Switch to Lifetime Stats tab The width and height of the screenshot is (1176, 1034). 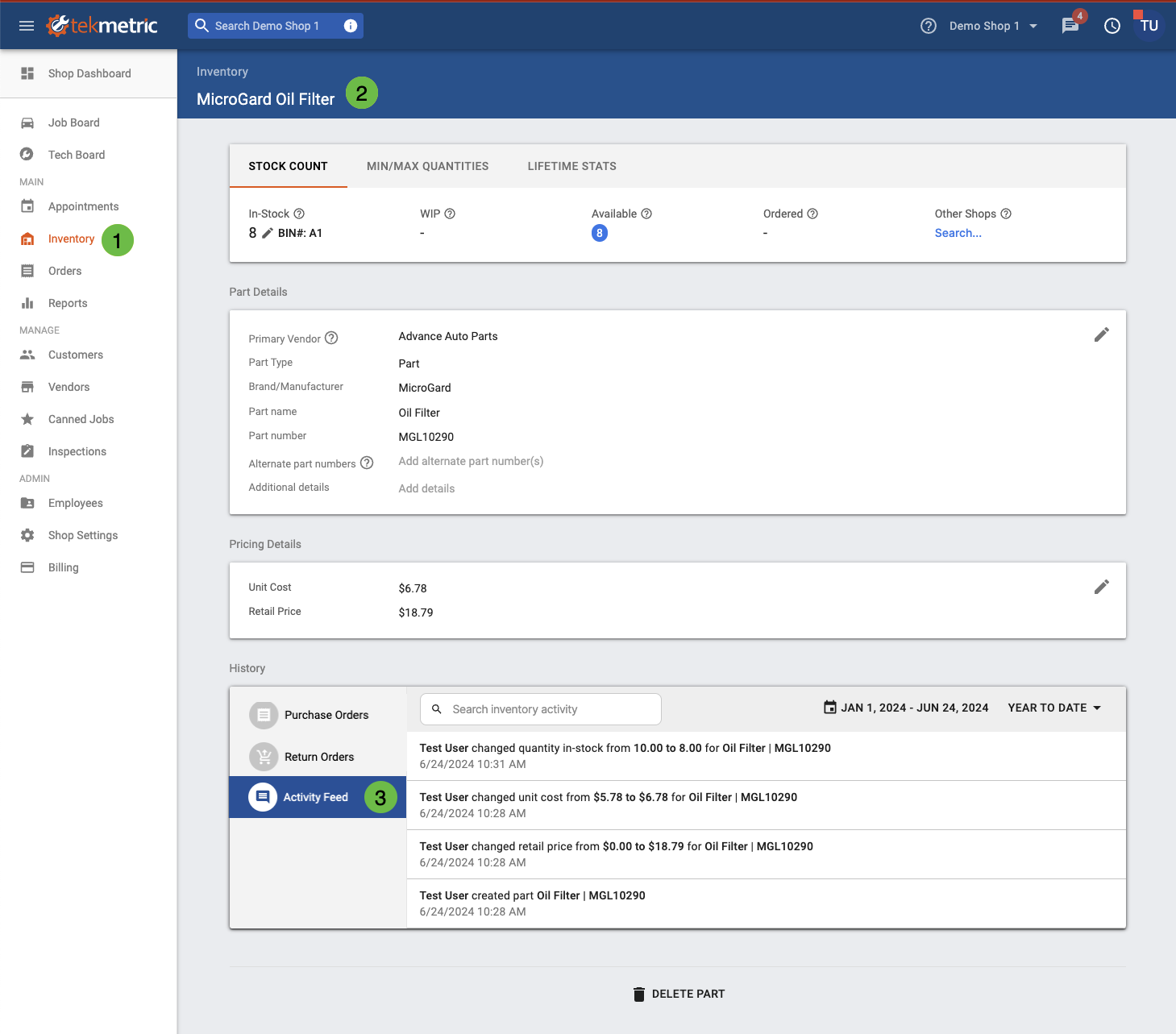click(x=572, y=166)
